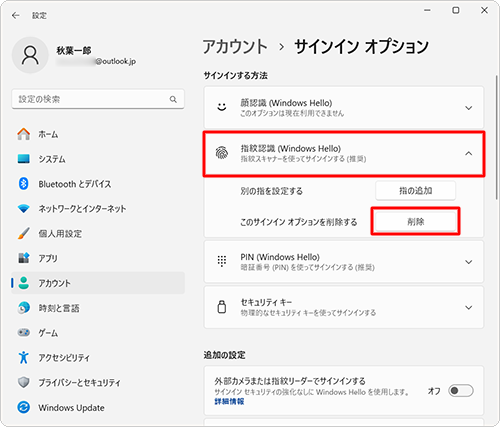Viewport: 500px width, 427px height.
Task: Select 時刻と言語 in sidebar
Action: [98, 308]
